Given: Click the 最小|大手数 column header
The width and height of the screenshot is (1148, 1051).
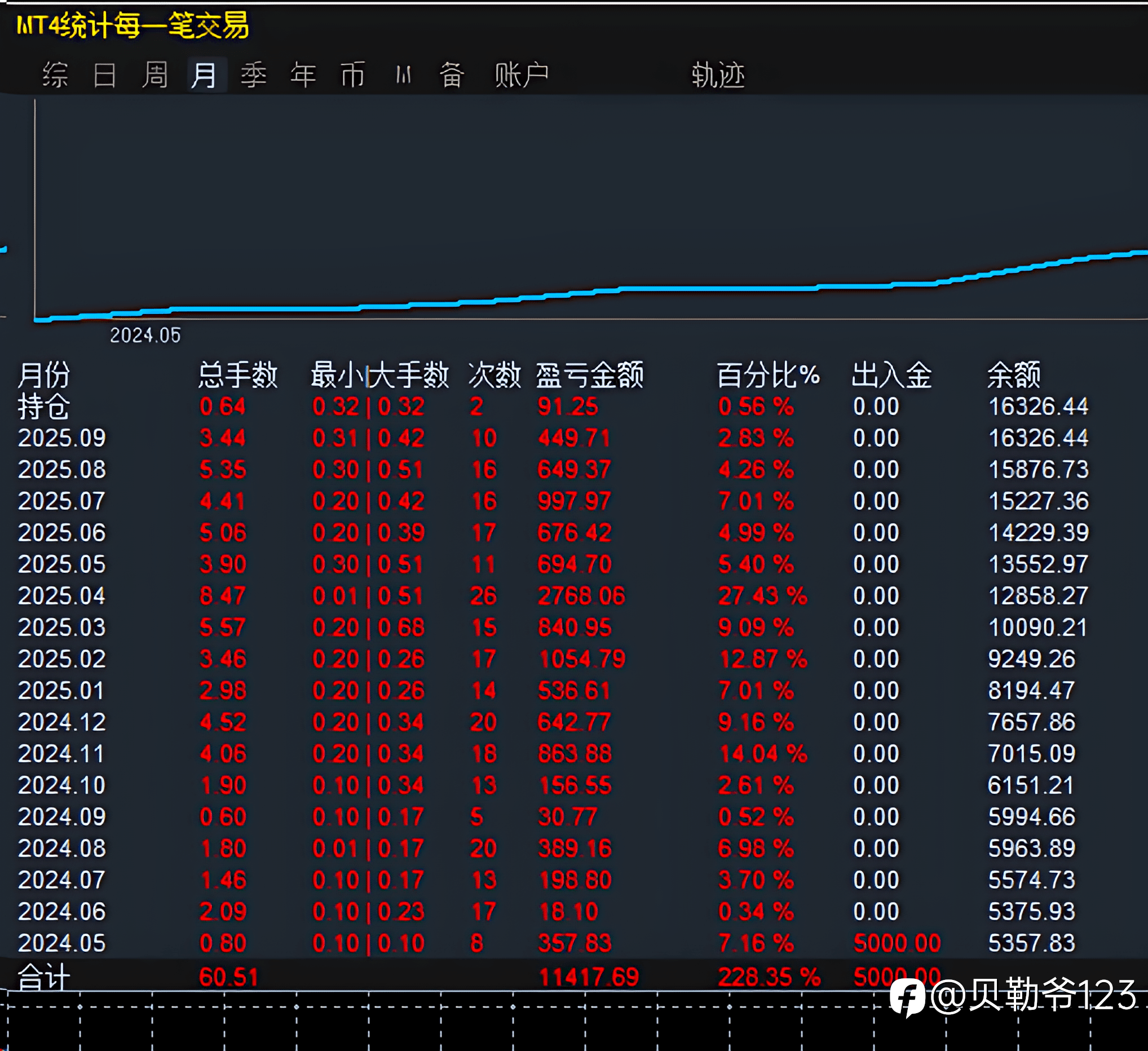Looking at the screenshot, I should click(380, 374).
